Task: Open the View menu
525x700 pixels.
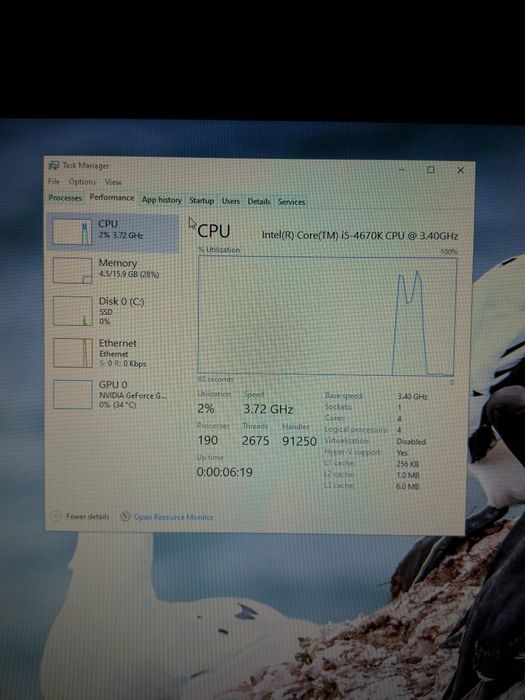Action: [x=113, y=182]
